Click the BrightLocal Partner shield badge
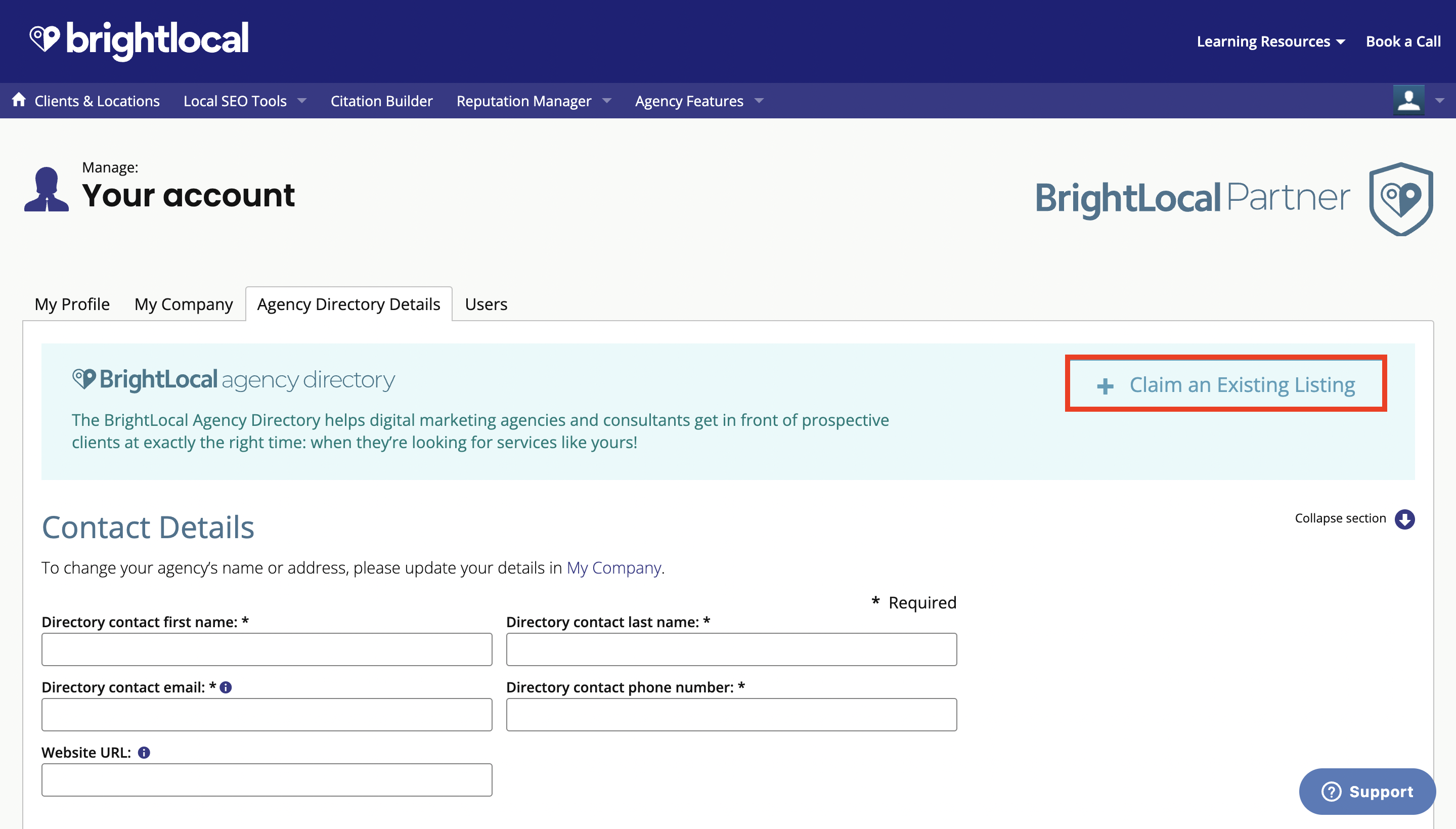 tap(1401, 199)
